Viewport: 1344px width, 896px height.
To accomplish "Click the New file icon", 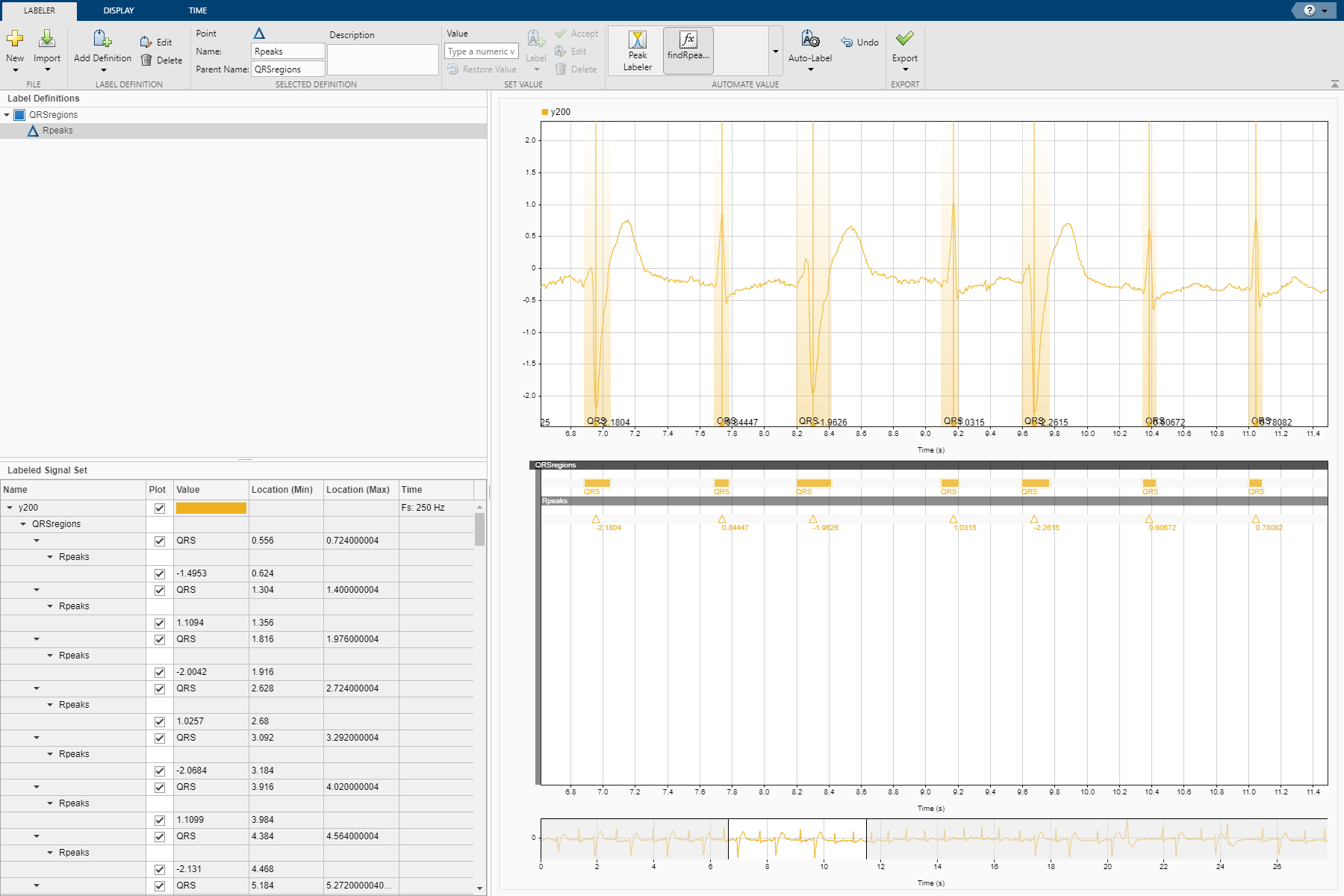I will click(15, 39).
